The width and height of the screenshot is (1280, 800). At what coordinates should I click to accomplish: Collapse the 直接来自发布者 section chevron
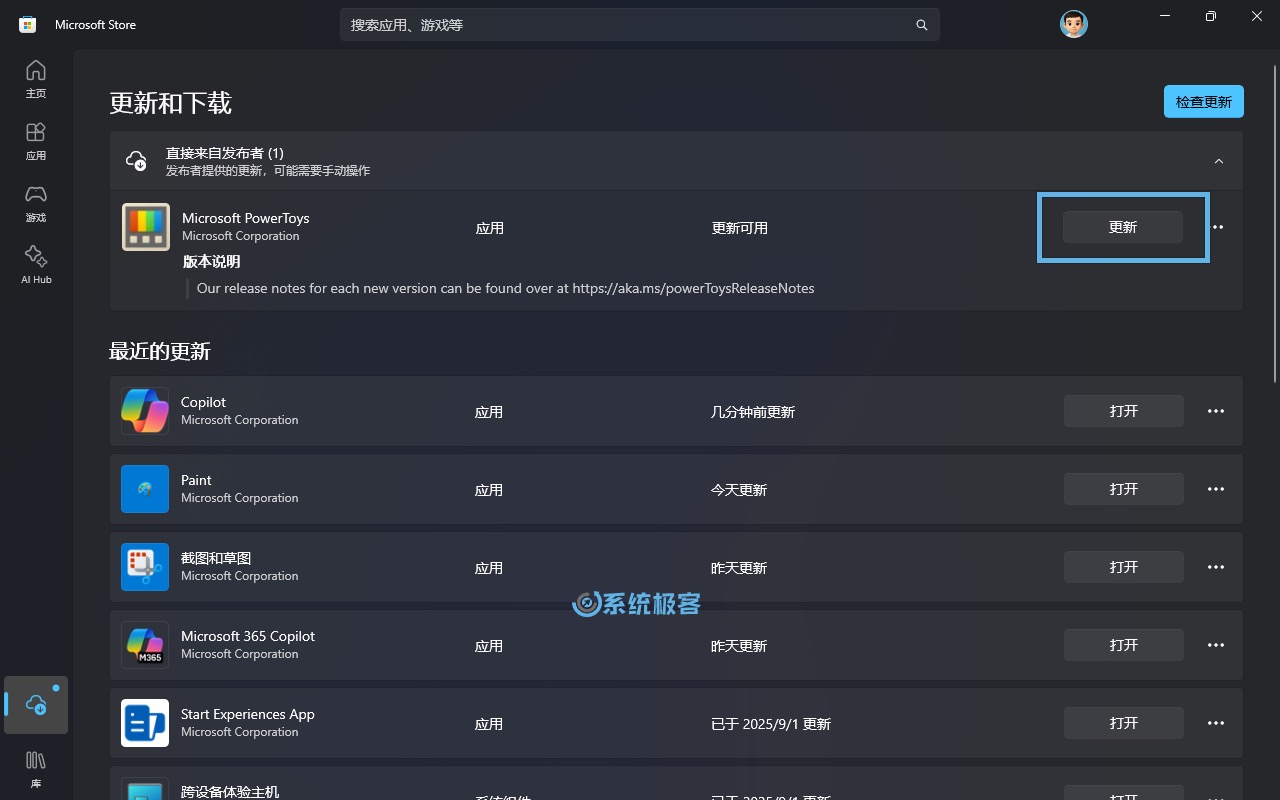[1219, 160]
